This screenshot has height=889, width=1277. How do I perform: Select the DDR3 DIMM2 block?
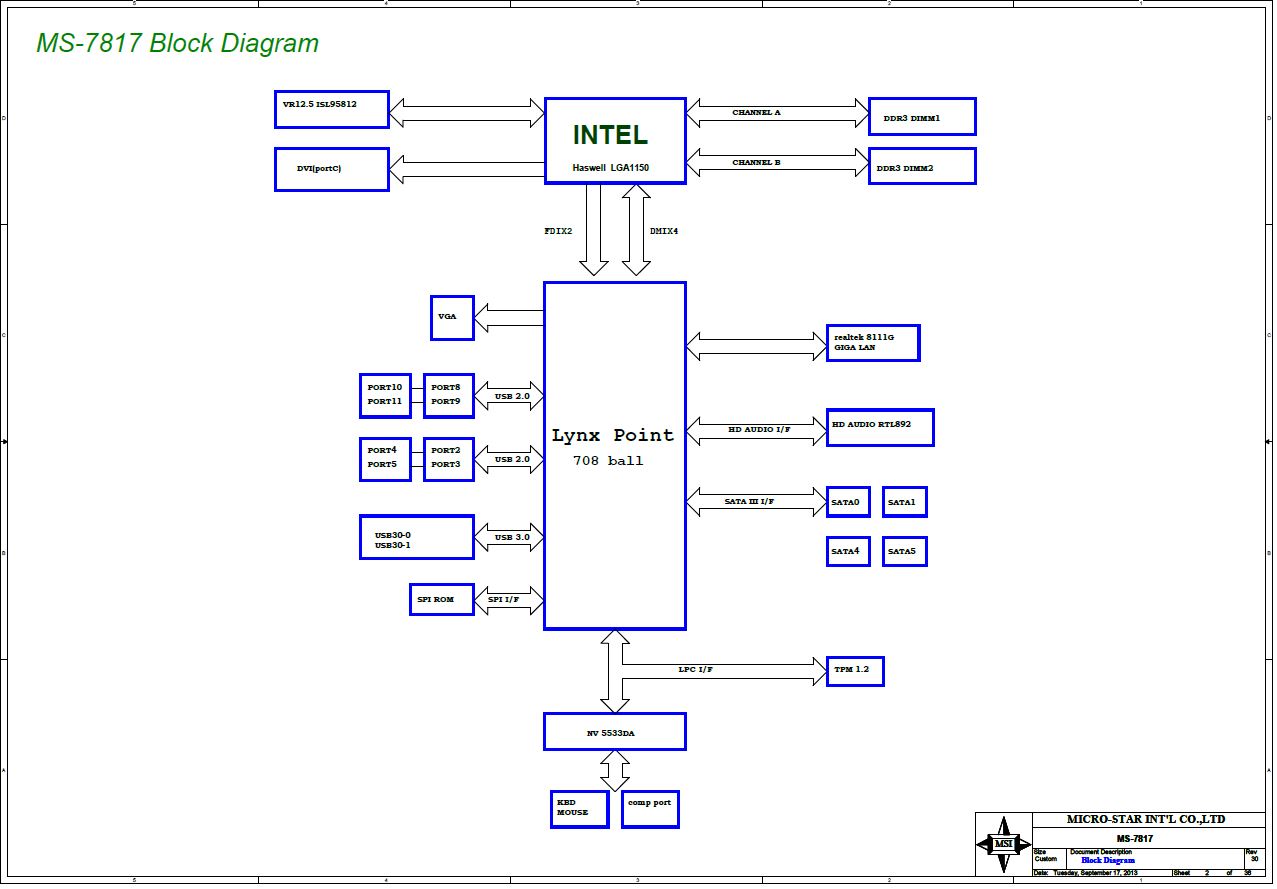point(921,167)
